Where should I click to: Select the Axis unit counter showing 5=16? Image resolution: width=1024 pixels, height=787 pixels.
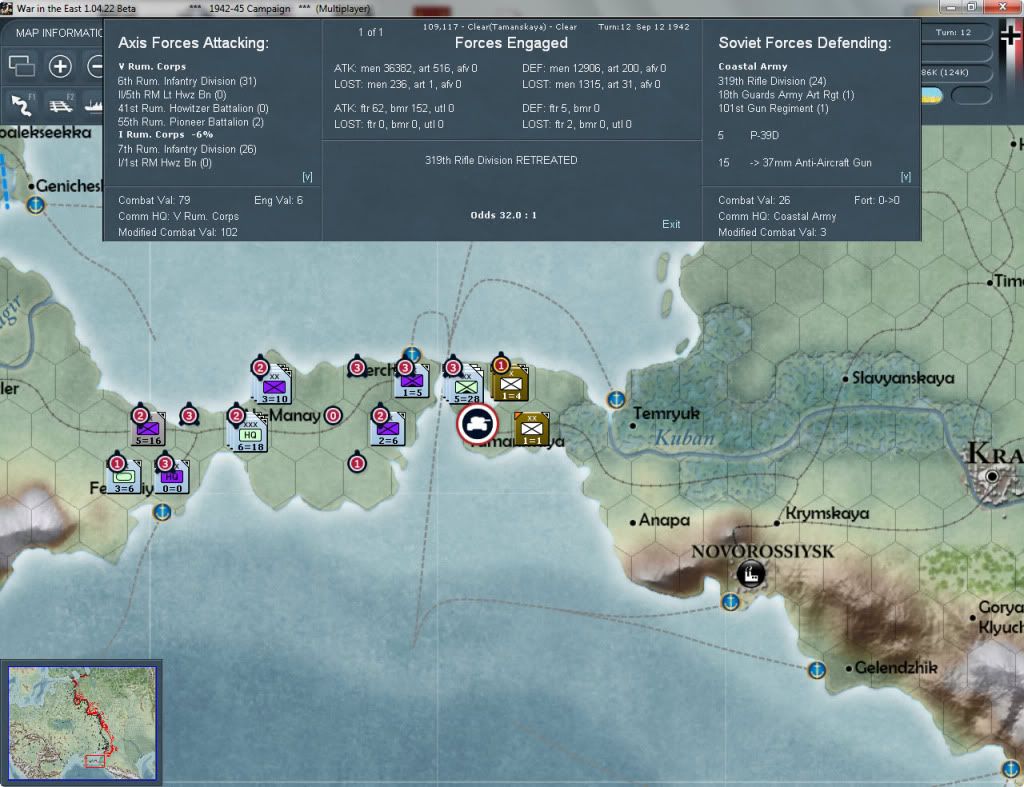(148, 428)
